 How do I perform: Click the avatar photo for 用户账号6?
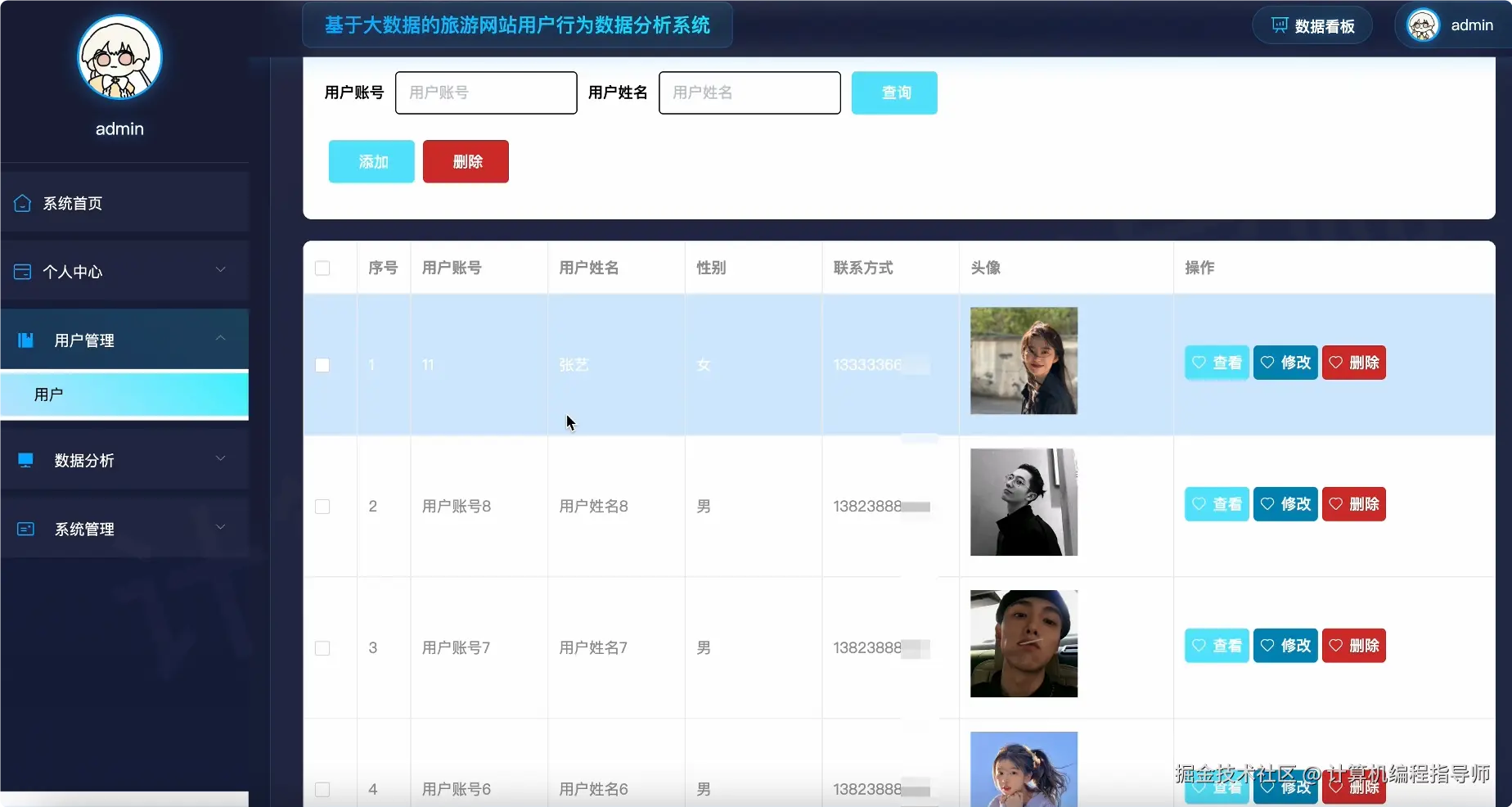click(x=1024, y=769)
